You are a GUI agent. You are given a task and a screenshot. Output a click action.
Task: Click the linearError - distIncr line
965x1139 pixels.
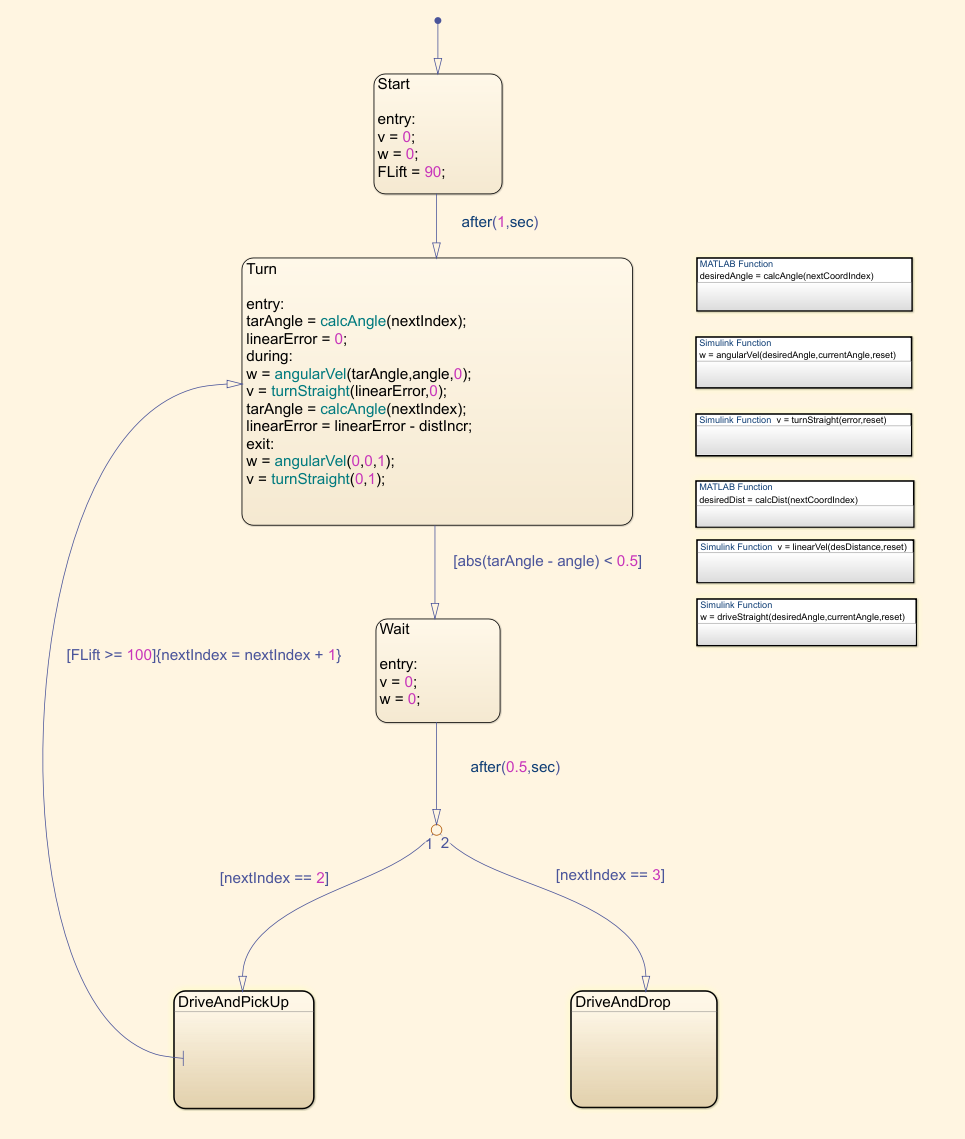(359, 426)
